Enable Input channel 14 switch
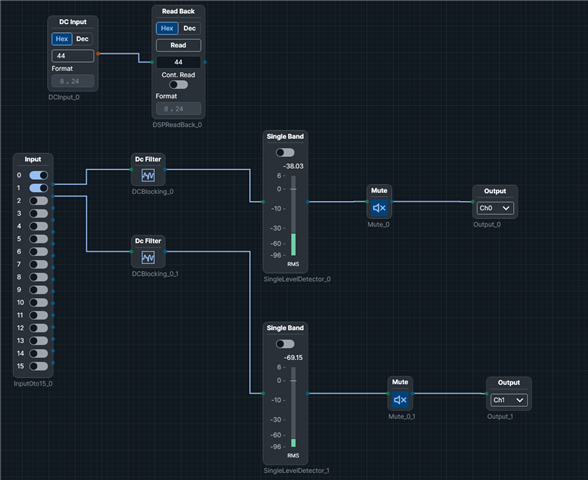 39,354
